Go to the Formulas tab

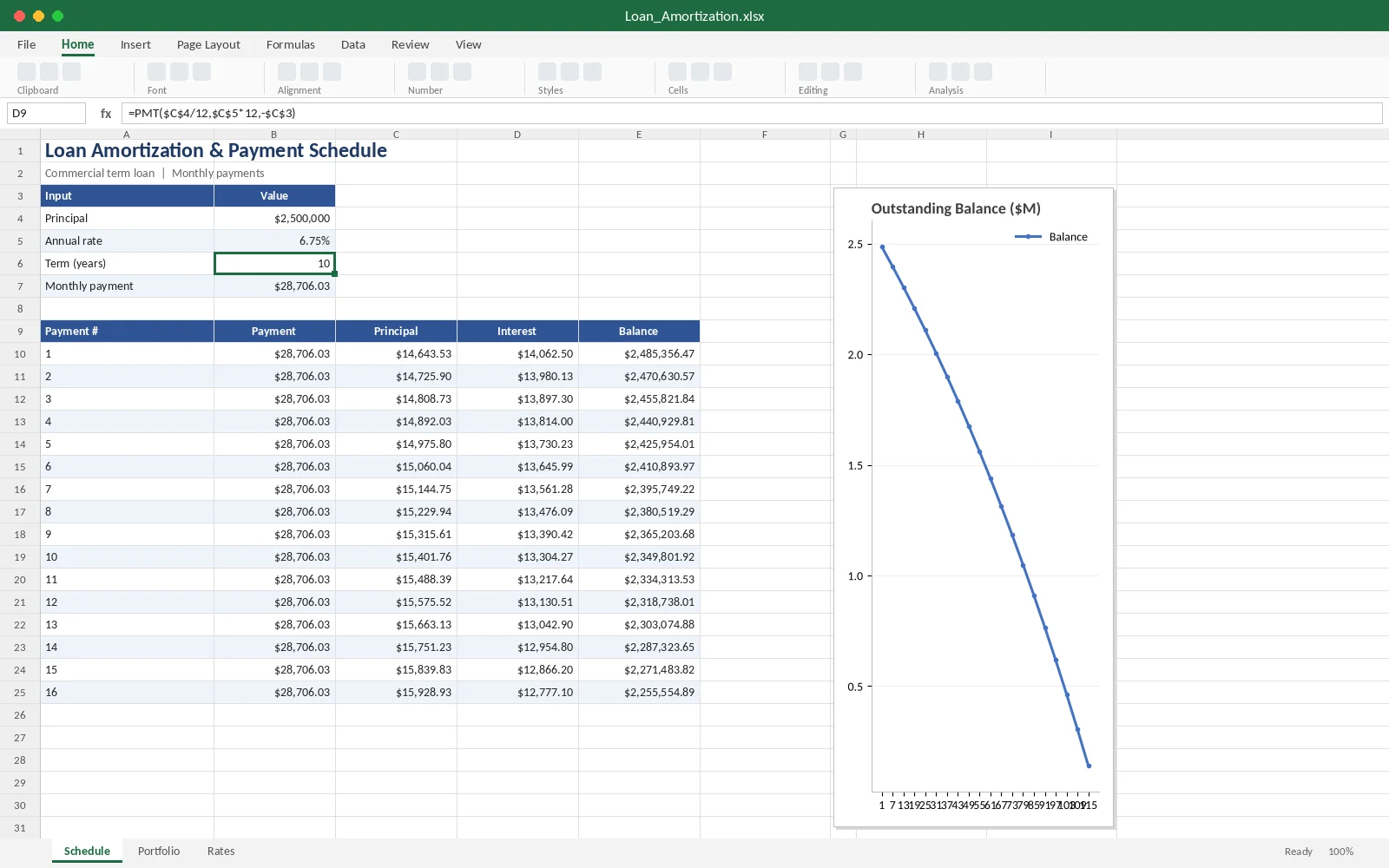pyautogui.click(x=291, y=44)
